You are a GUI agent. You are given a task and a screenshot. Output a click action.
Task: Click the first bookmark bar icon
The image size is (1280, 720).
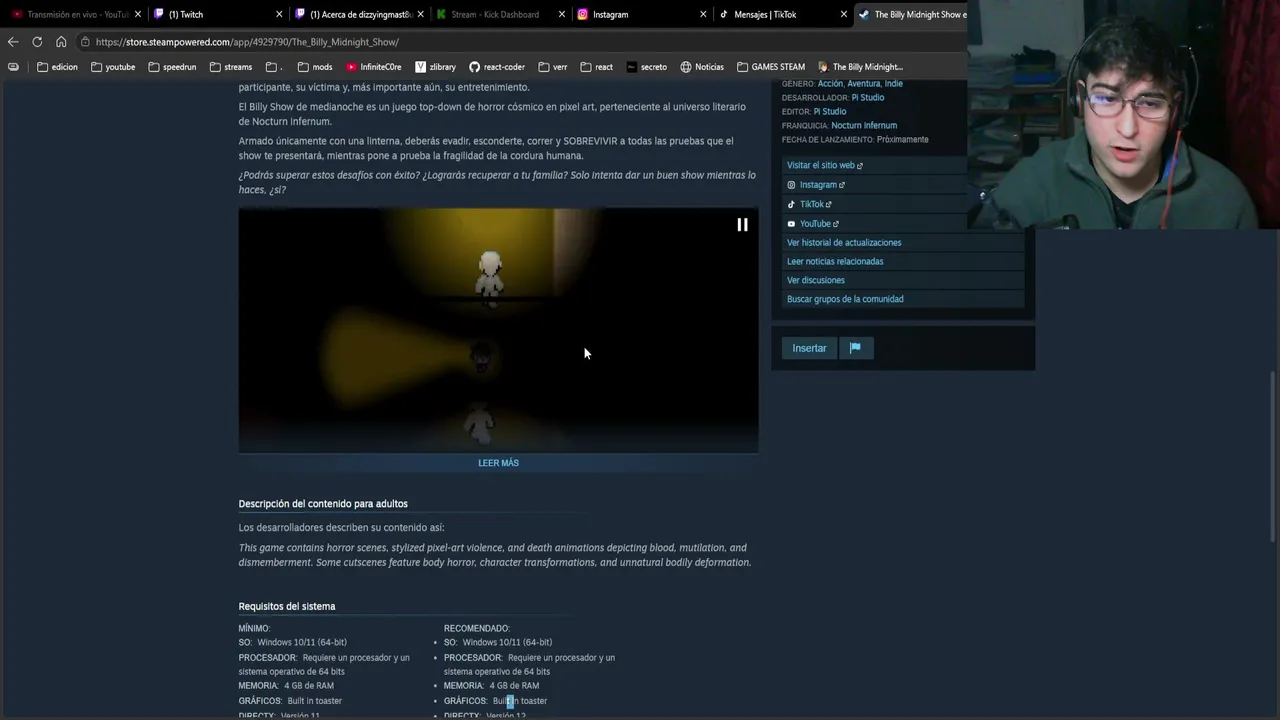(x=13, y=67)
